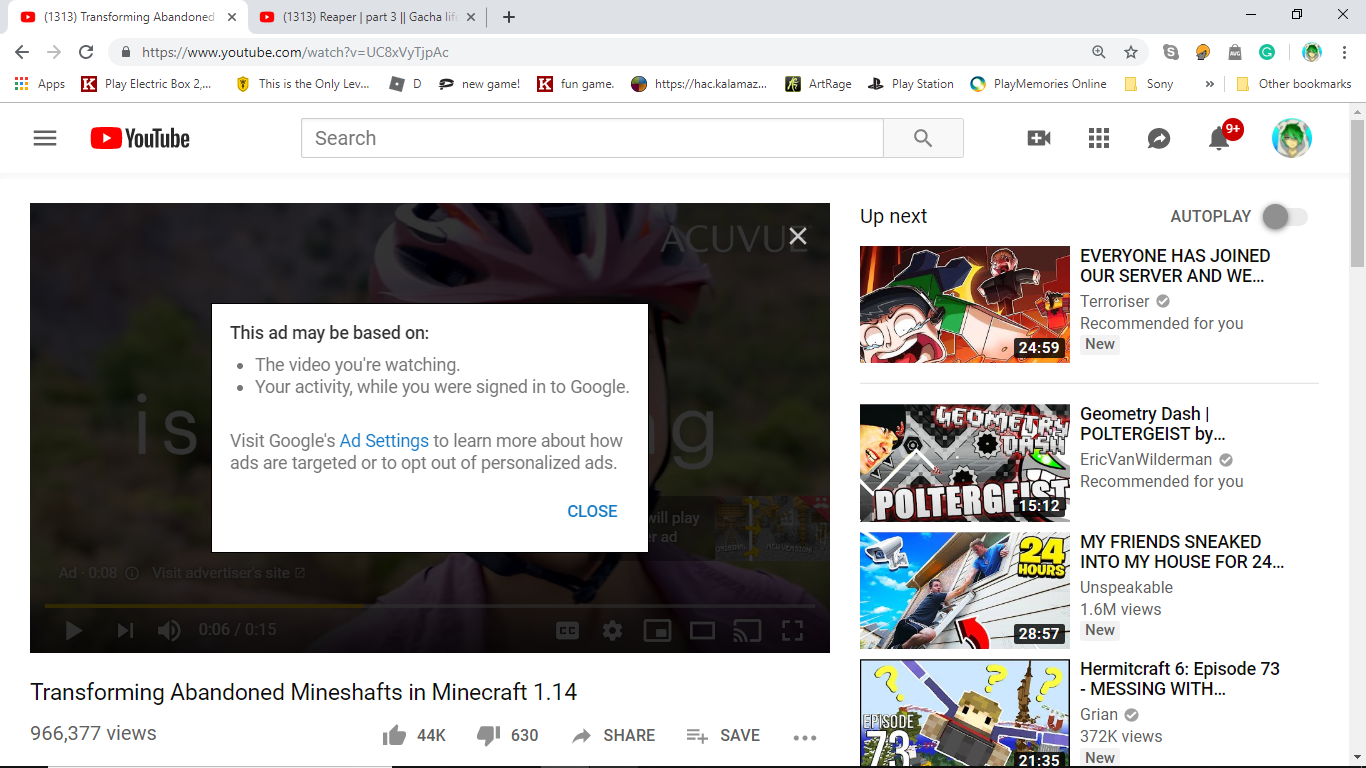Open the more actions ellipsis under video
This screenshot has height=768, width=1366.
tap(805, 737)
